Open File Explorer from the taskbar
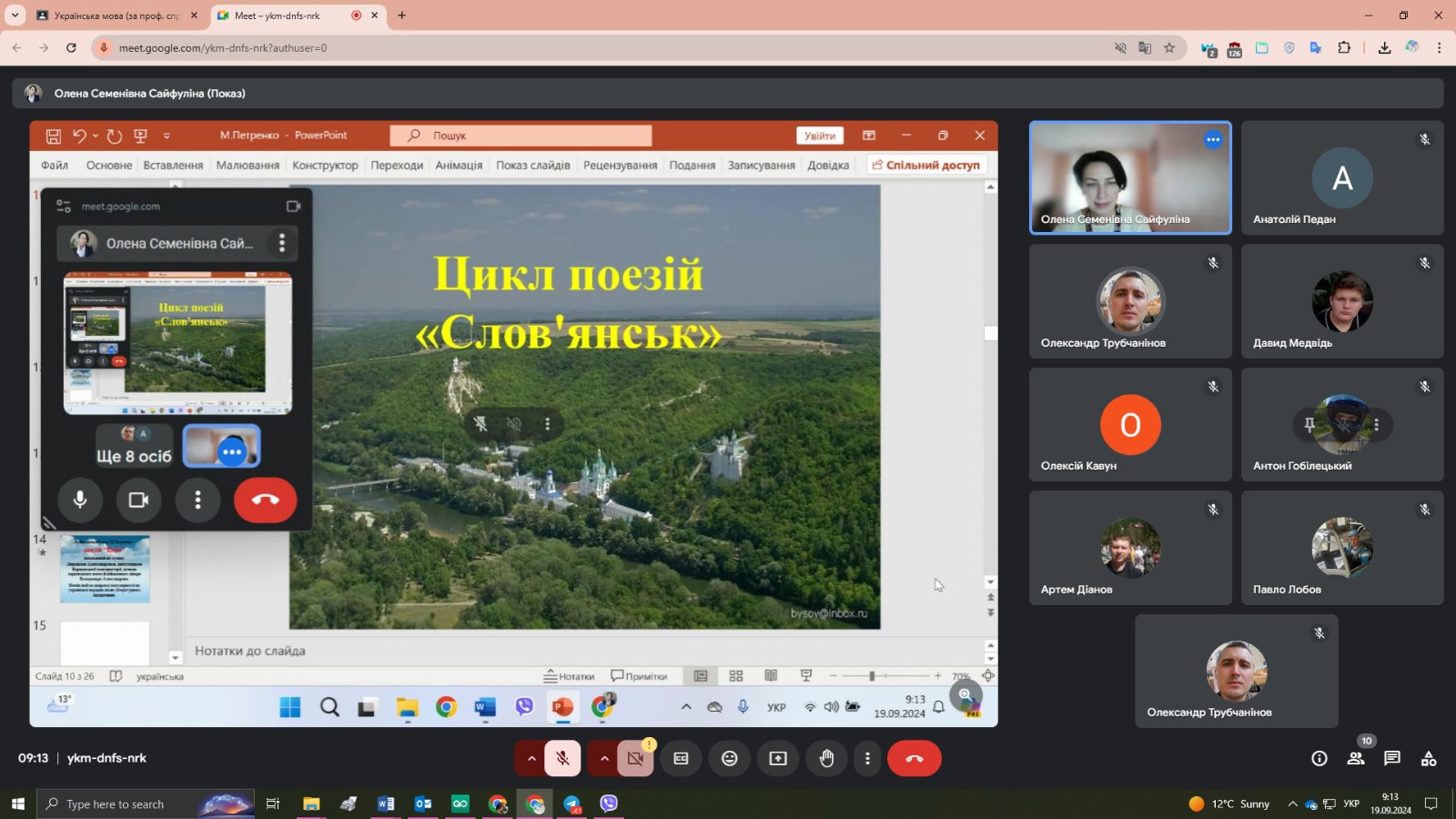The height and width of the screenshot is (819, 1456). pyautogui.click(x=311, y=804)
